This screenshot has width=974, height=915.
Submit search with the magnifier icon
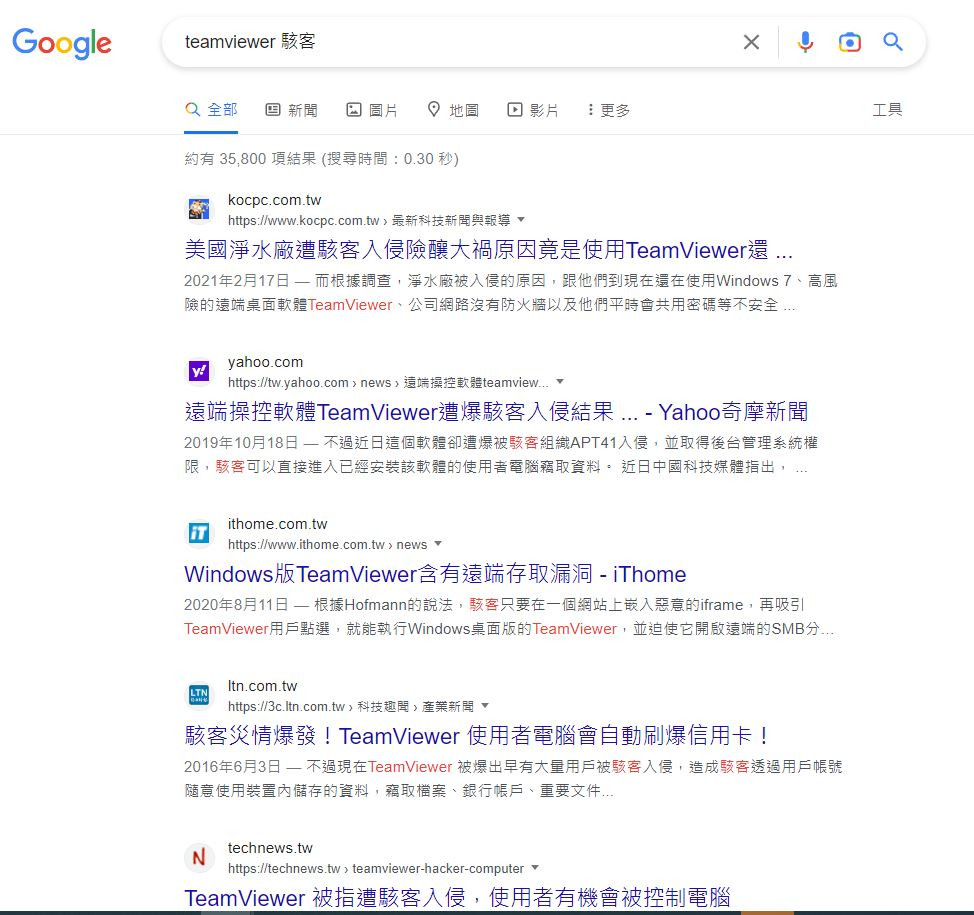pyautogui.click(x=893, y=42)
